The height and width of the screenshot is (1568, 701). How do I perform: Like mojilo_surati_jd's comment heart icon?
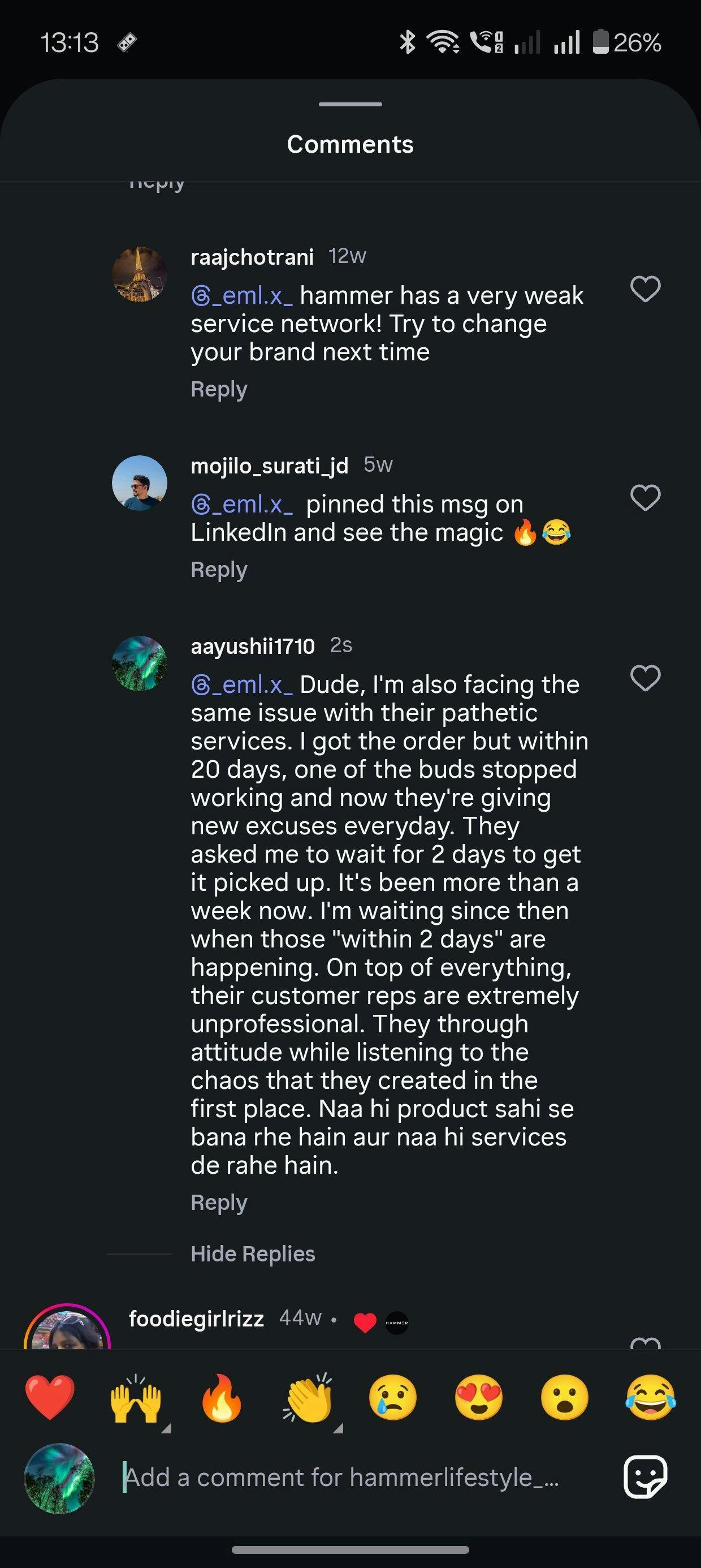tap(645, 497)
